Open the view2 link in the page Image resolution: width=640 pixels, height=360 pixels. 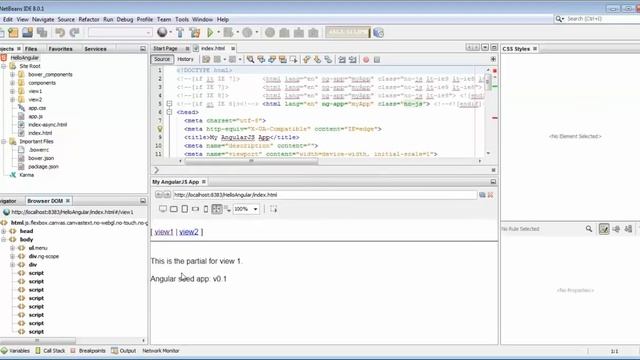[x=189, y=232]
